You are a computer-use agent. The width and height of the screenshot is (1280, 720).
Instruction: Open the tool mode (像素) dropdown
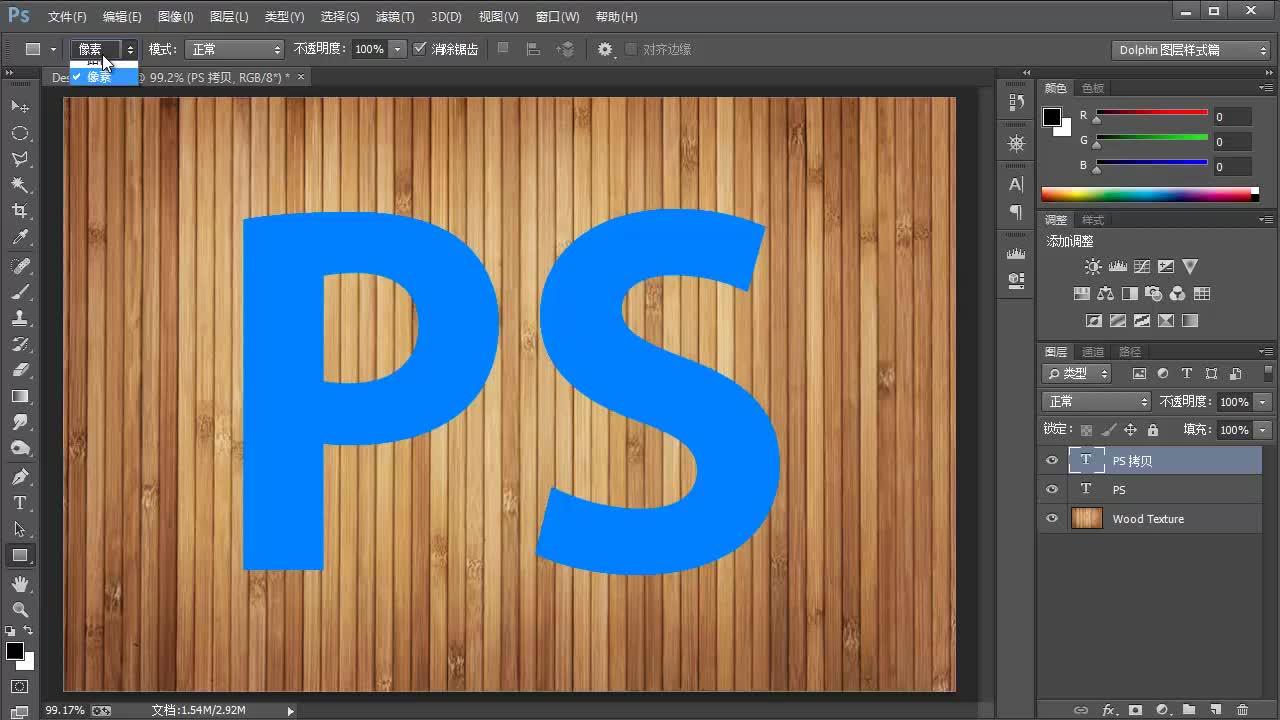click(104, 49)
